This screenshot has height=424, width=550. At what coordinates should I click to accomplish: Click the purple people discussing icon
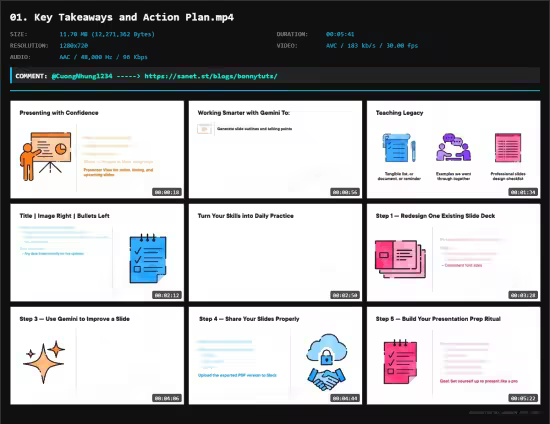tap(454, 147)
